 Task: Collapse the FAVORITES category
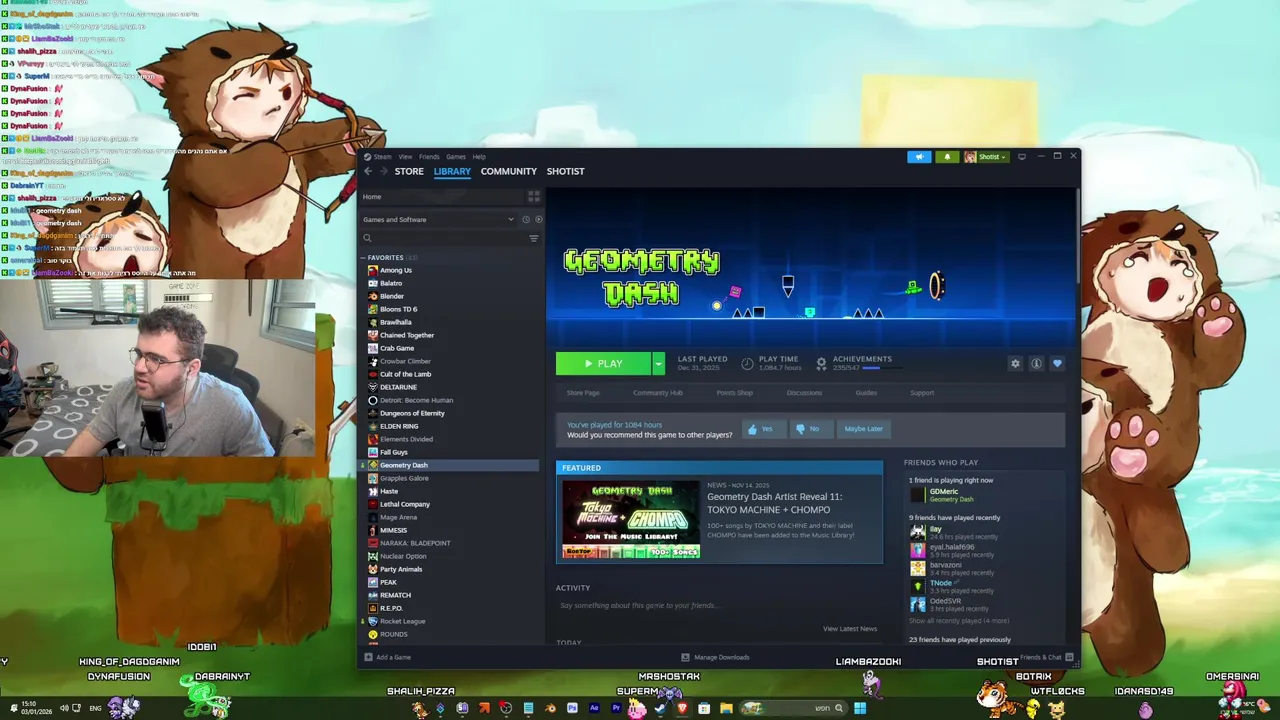(x=364, y=258)
